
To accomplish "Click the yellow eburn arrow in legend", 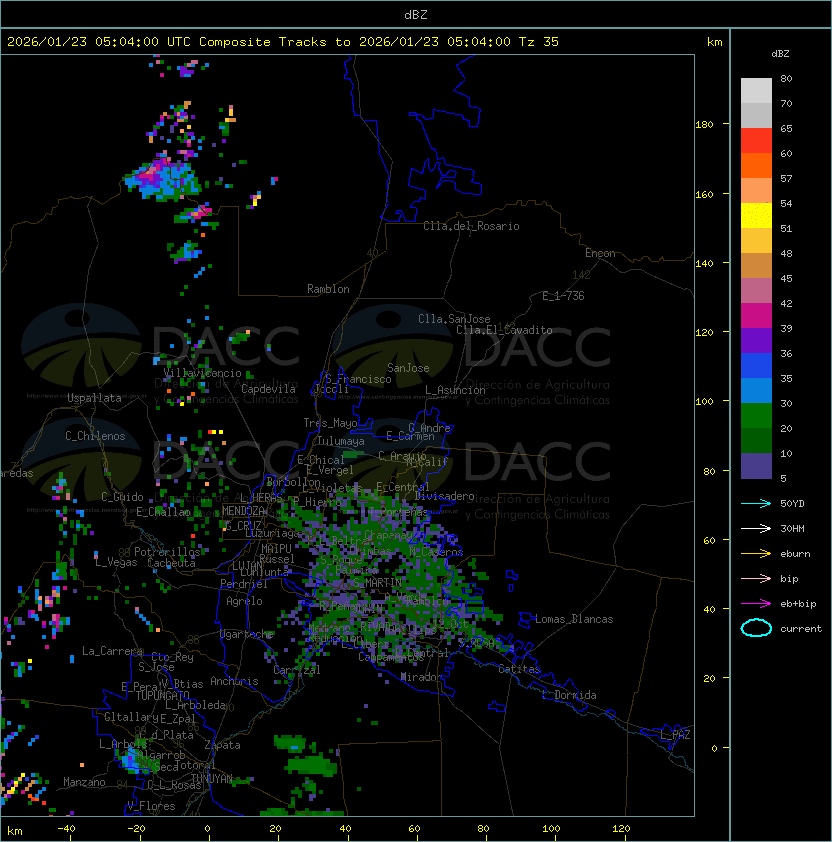I will (756, 554).
